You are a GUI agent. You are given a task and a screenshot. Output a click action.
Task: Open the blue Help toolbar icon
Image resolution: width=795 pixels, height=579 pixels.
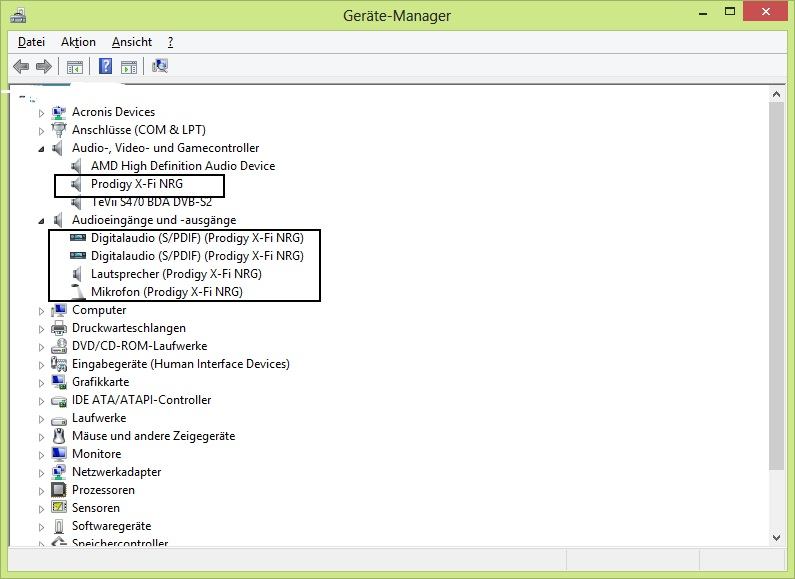tap(105, 66)
